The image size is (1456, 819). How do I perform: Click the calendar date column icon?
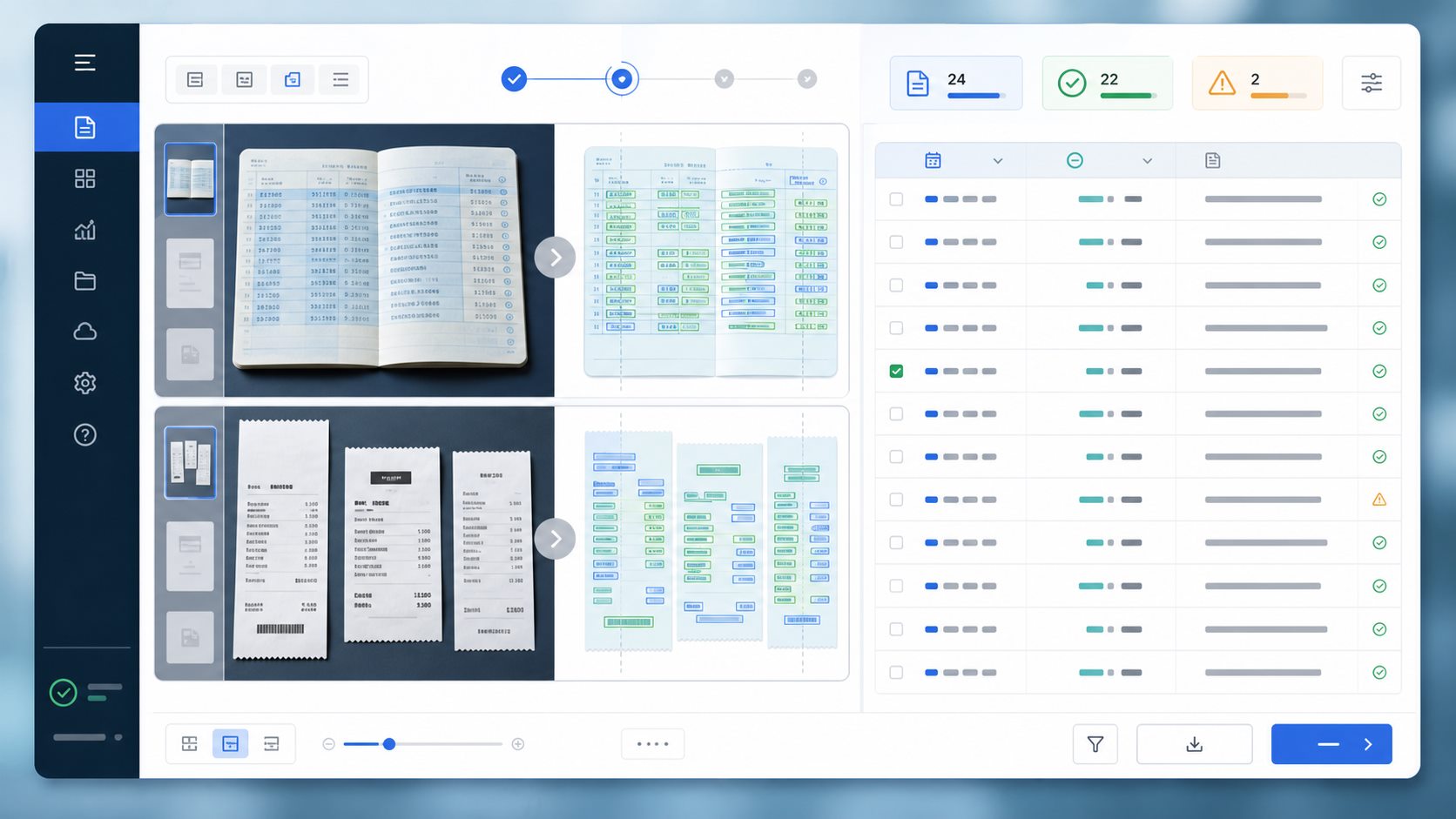click(x=933, y=160)
